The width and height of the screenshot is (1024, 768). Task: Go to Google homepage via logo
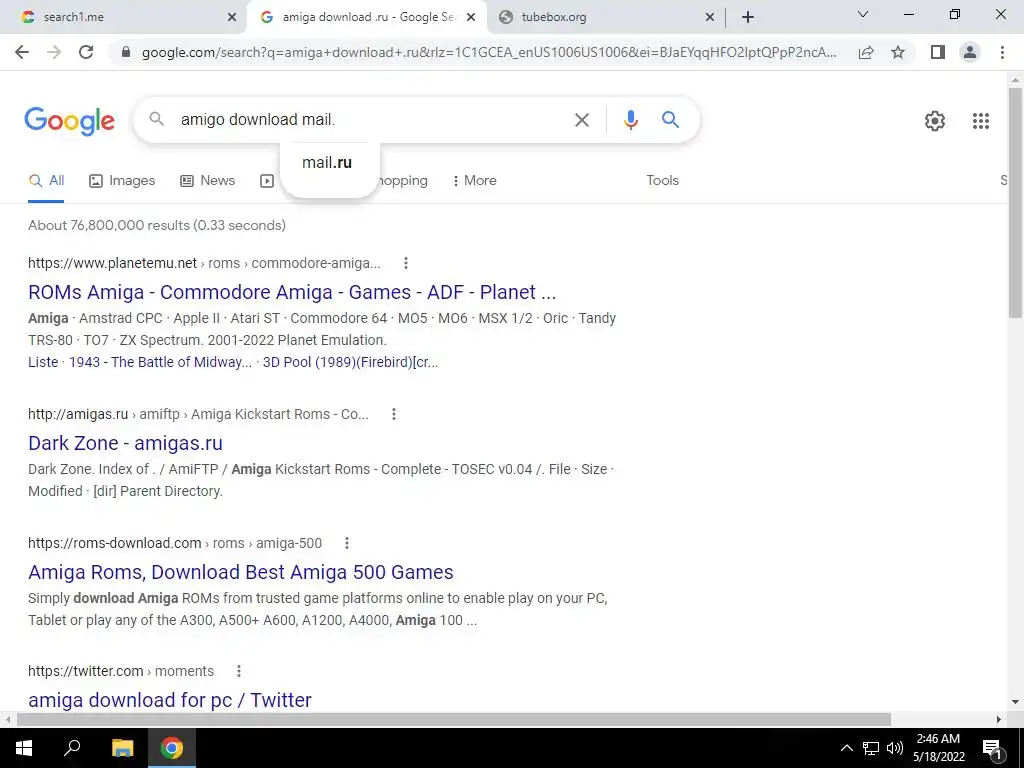(x=69, y=121)
